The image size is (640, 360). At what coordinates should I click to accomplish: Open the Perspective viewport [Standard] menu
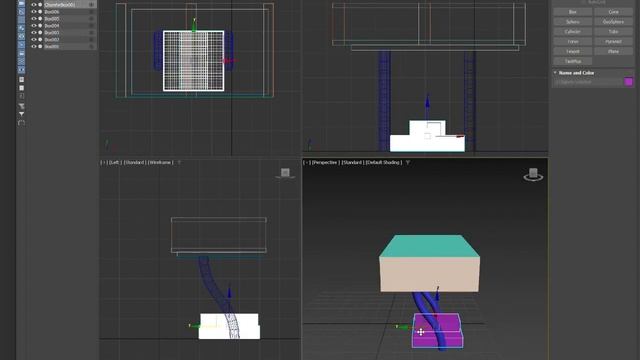coord(352,162)
